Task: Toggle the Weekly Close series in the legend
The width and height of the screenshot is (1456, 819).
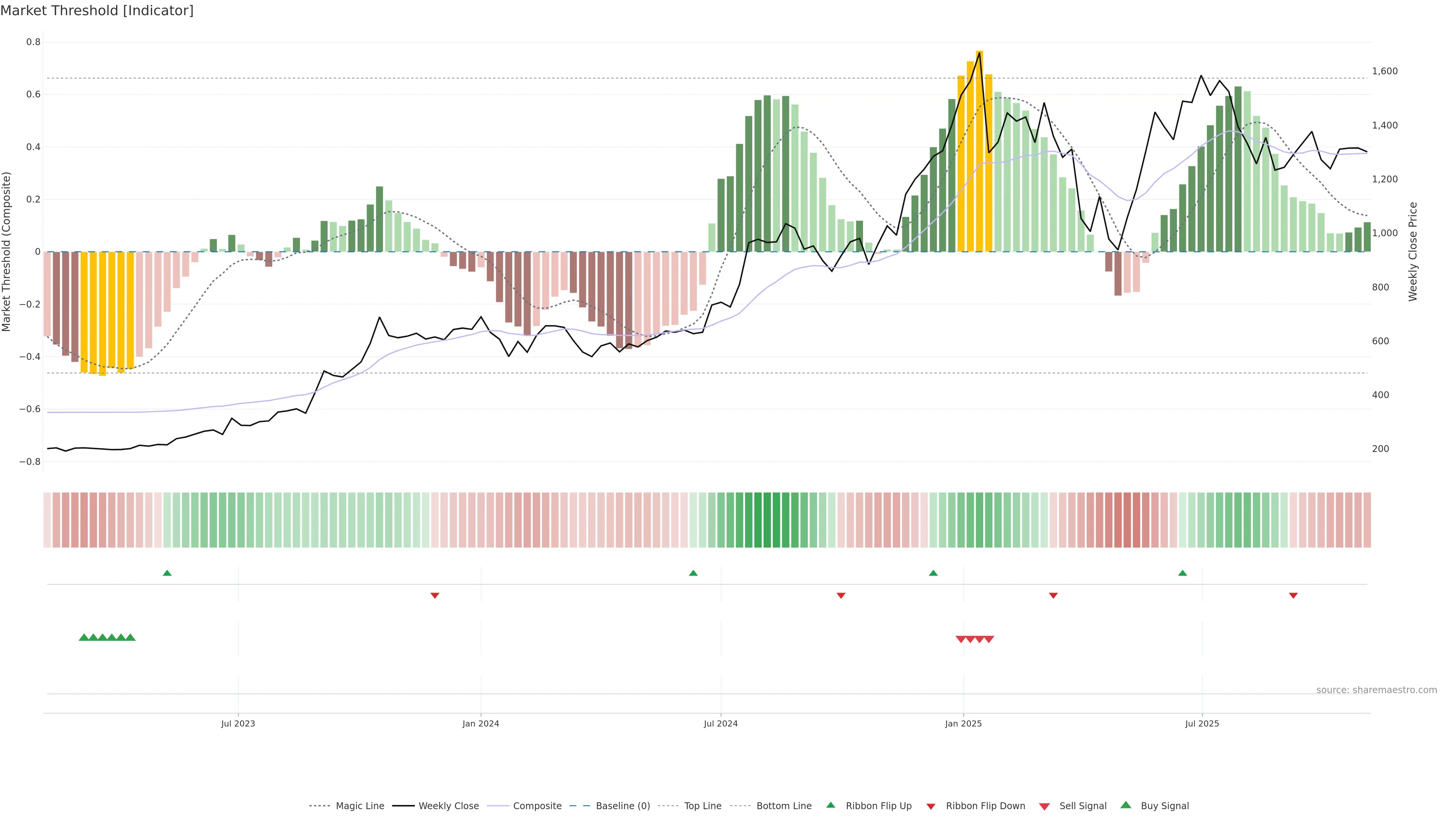Action: [x=448, y=806]
